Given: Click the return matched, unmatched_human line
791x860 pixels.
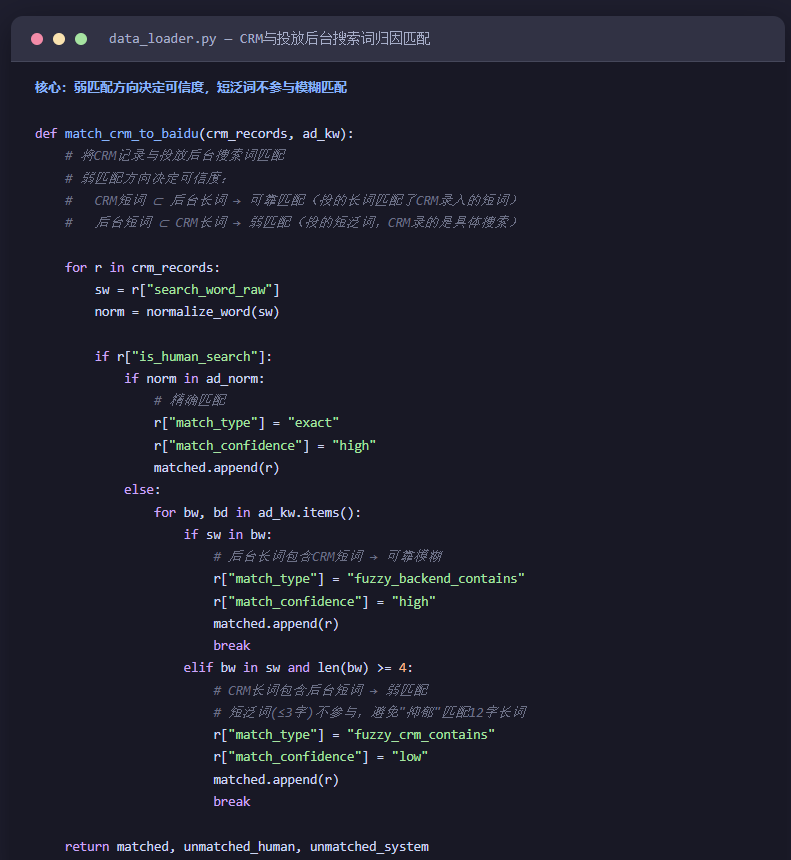Looking at the screenshot, I should [x=247, y=847].
